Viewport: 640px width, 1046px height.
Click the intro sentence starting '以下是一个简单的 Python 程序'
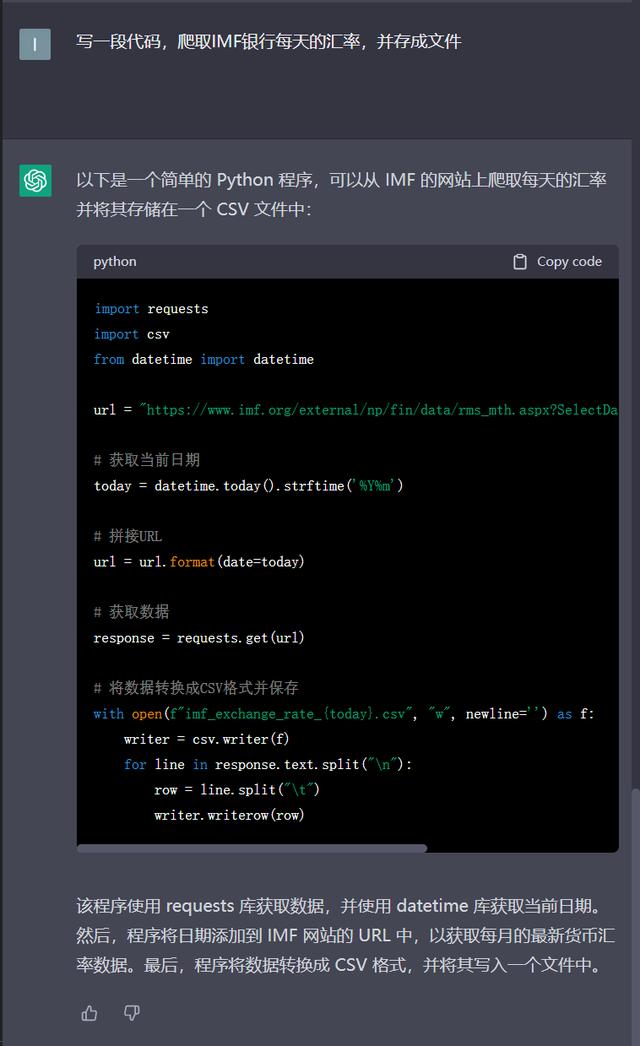(x=341, y=194)
